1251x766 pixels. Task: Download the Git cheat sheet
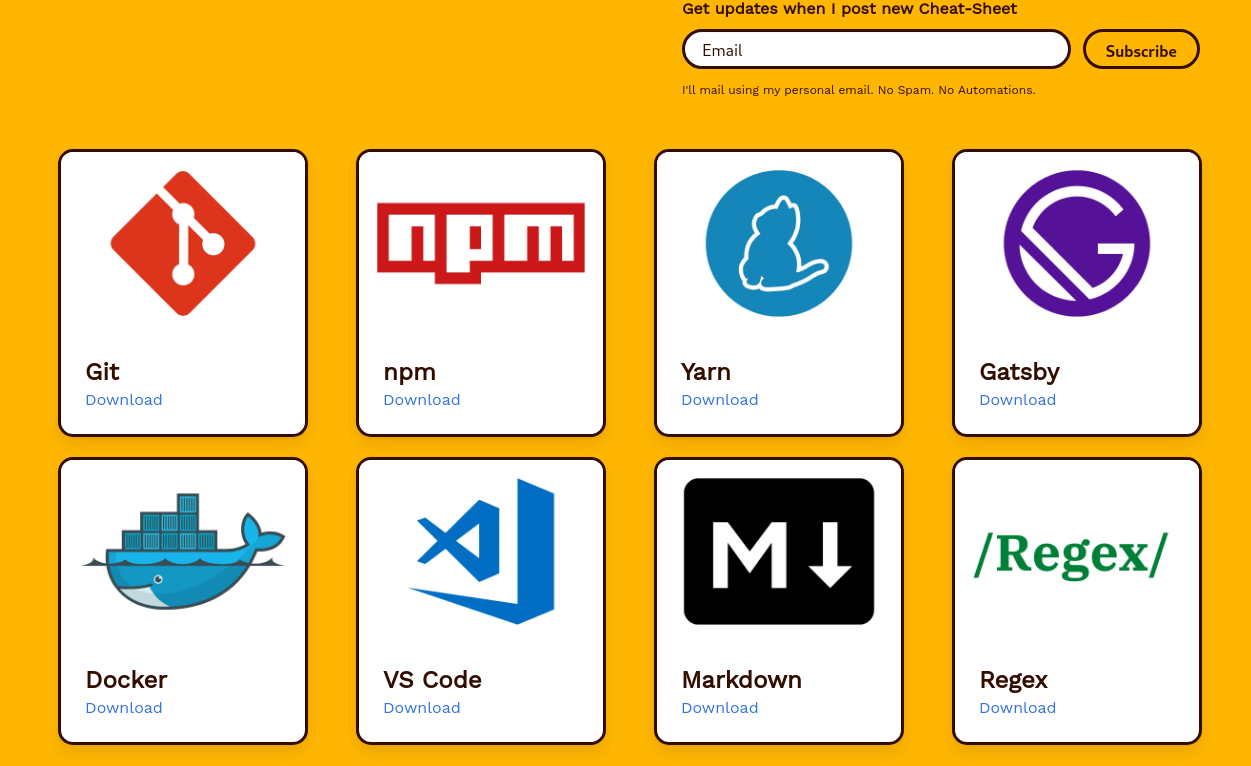point(124,400)
